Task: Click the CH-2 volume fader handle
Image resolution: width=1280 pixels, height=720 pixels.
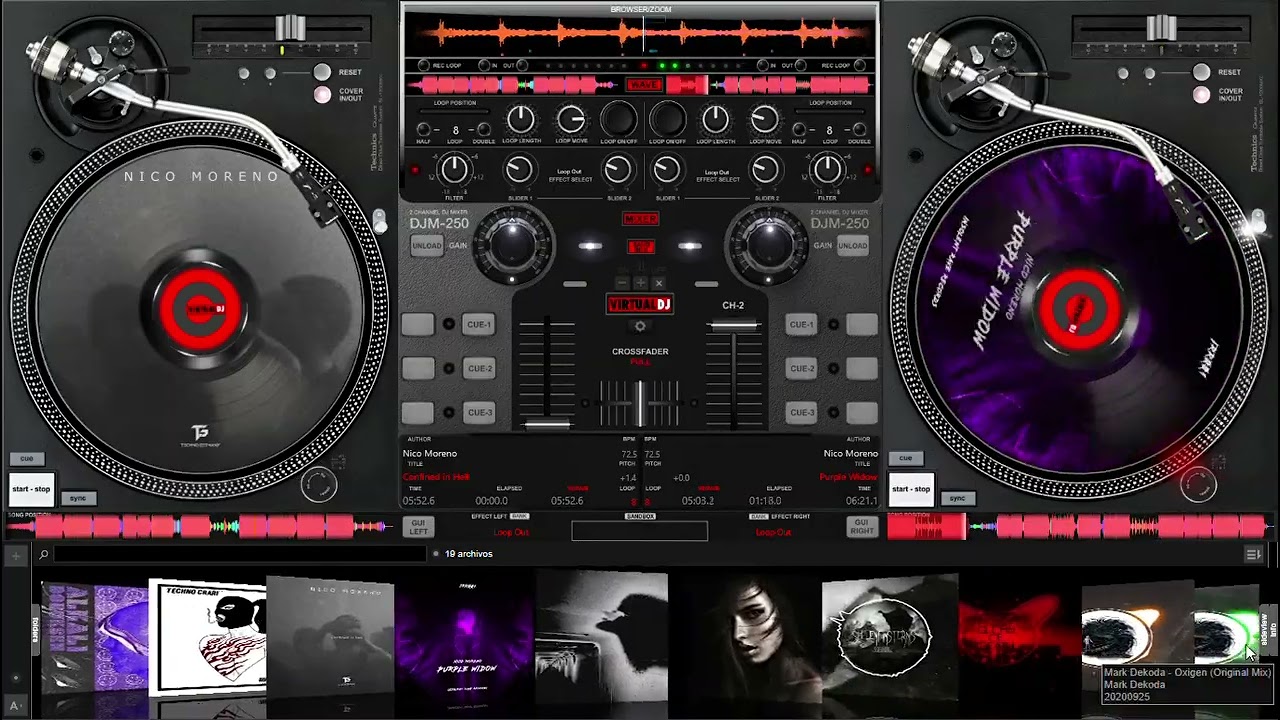Action: [x=734, y=326]
